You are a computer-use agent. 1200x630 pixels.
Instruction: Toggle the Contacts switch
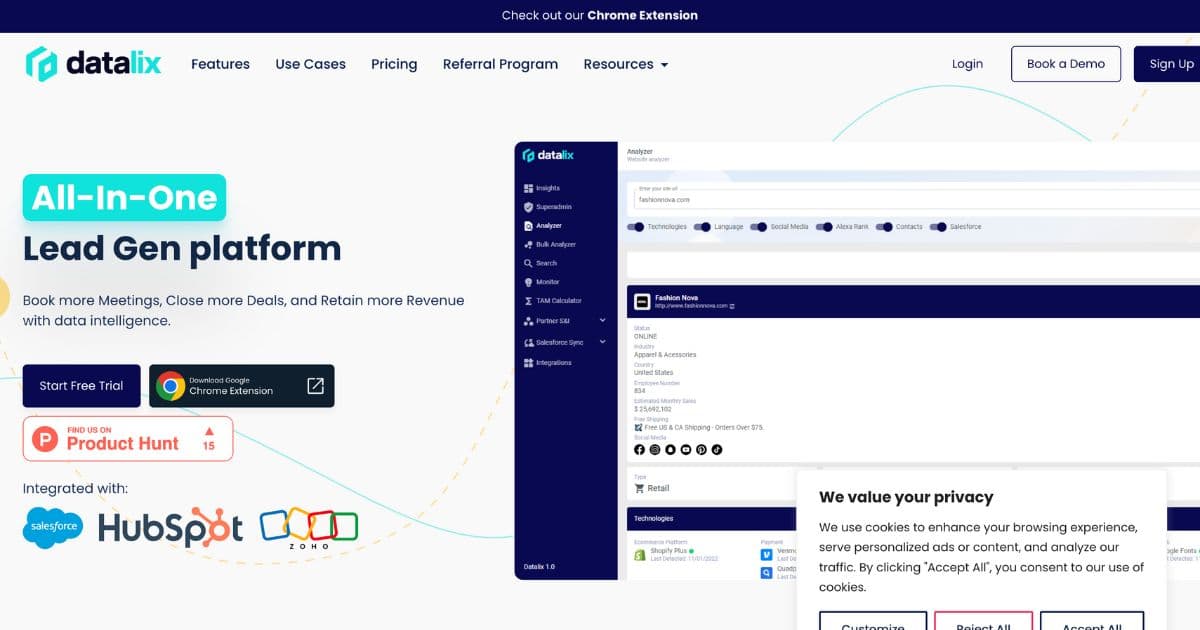click(x=884, y=227)
